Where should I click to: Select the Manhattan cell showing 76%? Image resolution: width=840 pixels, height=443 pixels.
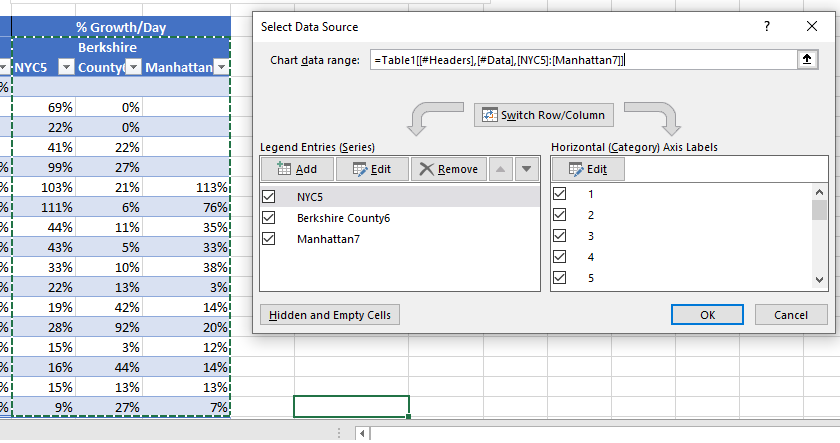[x=186, y=207]
